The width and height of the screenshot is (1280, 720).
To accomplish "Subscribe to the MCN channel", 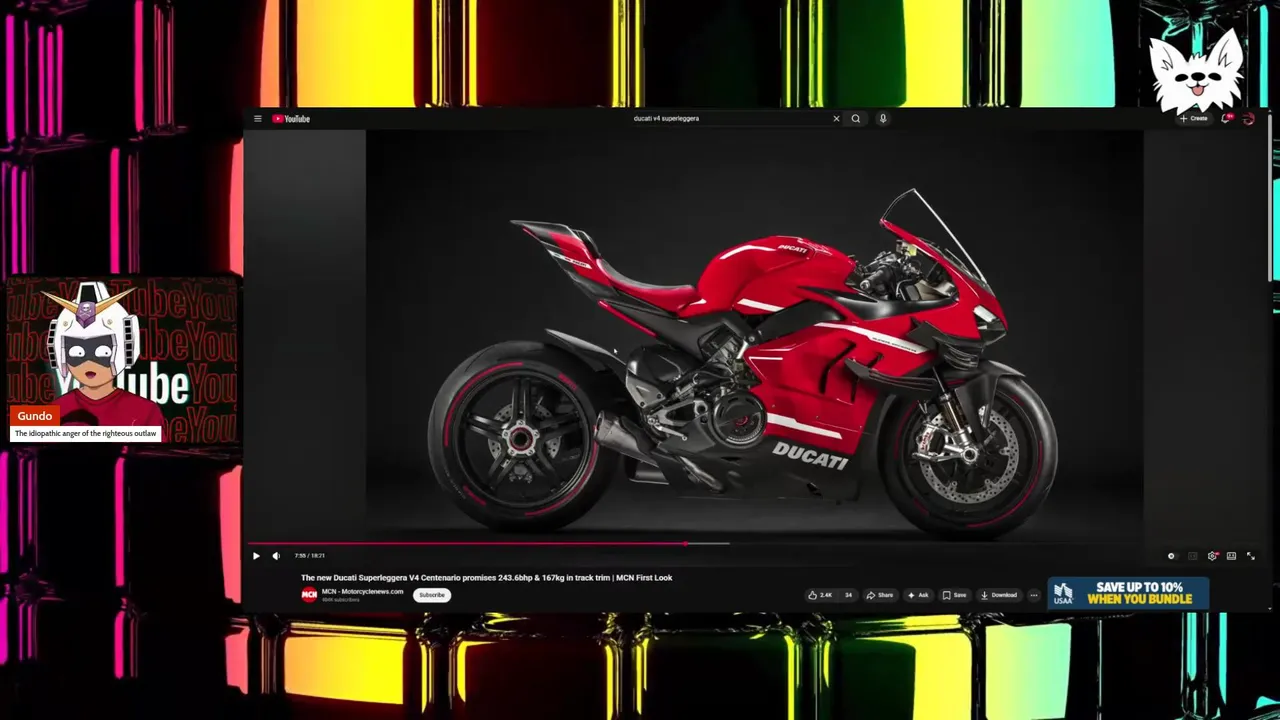I will [432, 595].
